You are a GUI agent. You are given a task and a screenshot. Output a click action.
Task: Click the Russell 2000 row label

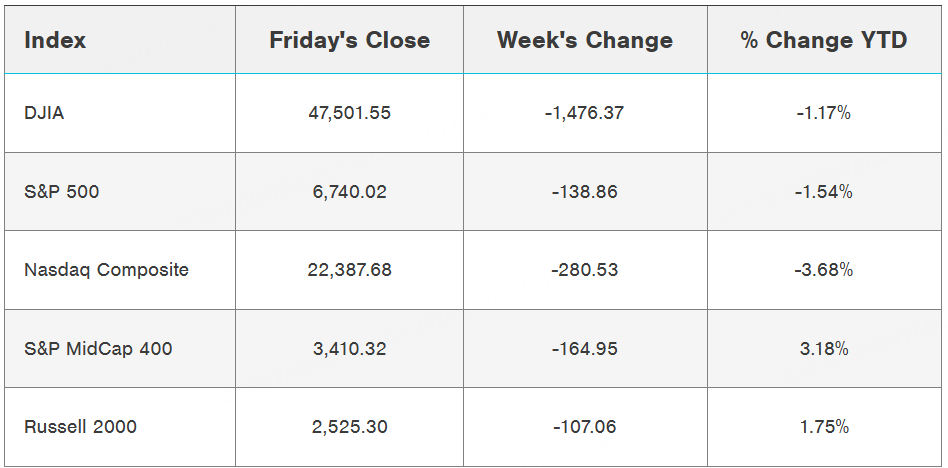(x=80, y=427)
